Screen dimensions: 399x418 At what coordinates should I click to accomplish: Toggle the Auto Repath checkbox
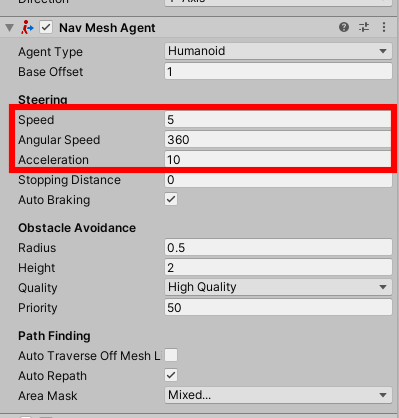[171, 375]
